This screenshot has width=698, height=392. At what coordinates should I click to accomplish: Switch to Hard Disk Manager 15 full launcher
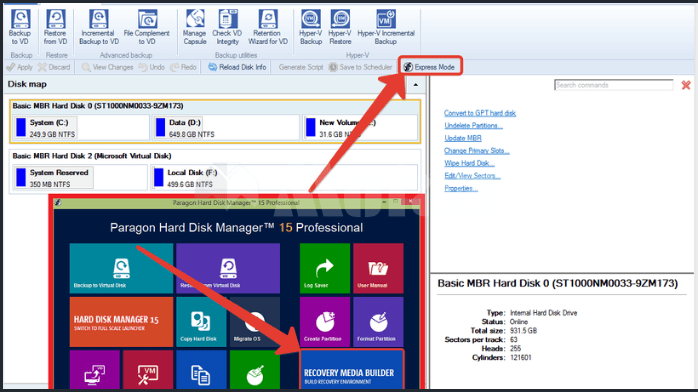pos(121,322)
